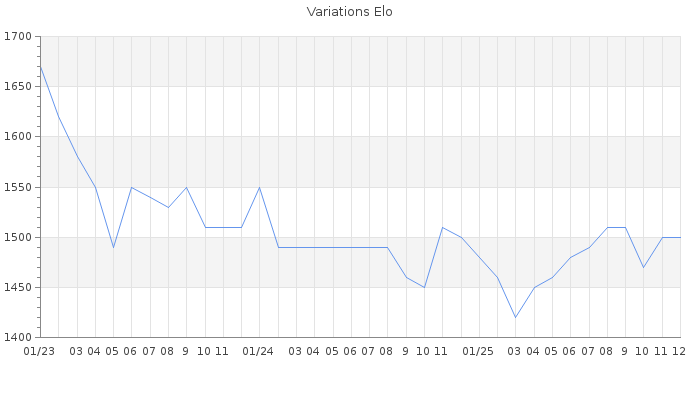This screenshot has width=700, height=400.
Task: Click the 1450 low point before 01/25
Action: coord(424,287)
